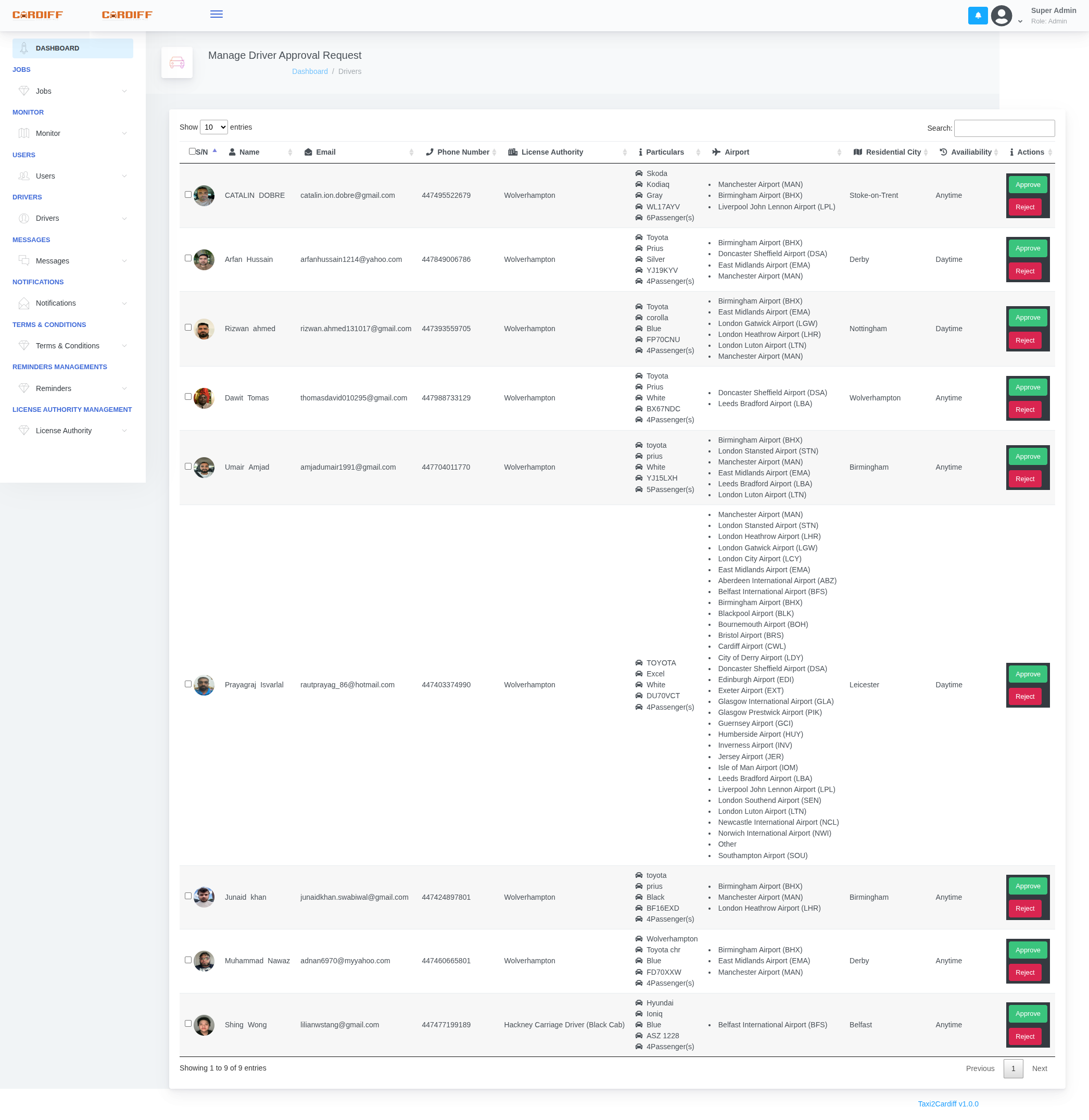Open Monitor using its sidebar icon
The width and height of the screenshot is (1089, 1120).
(x=23, y=133)
